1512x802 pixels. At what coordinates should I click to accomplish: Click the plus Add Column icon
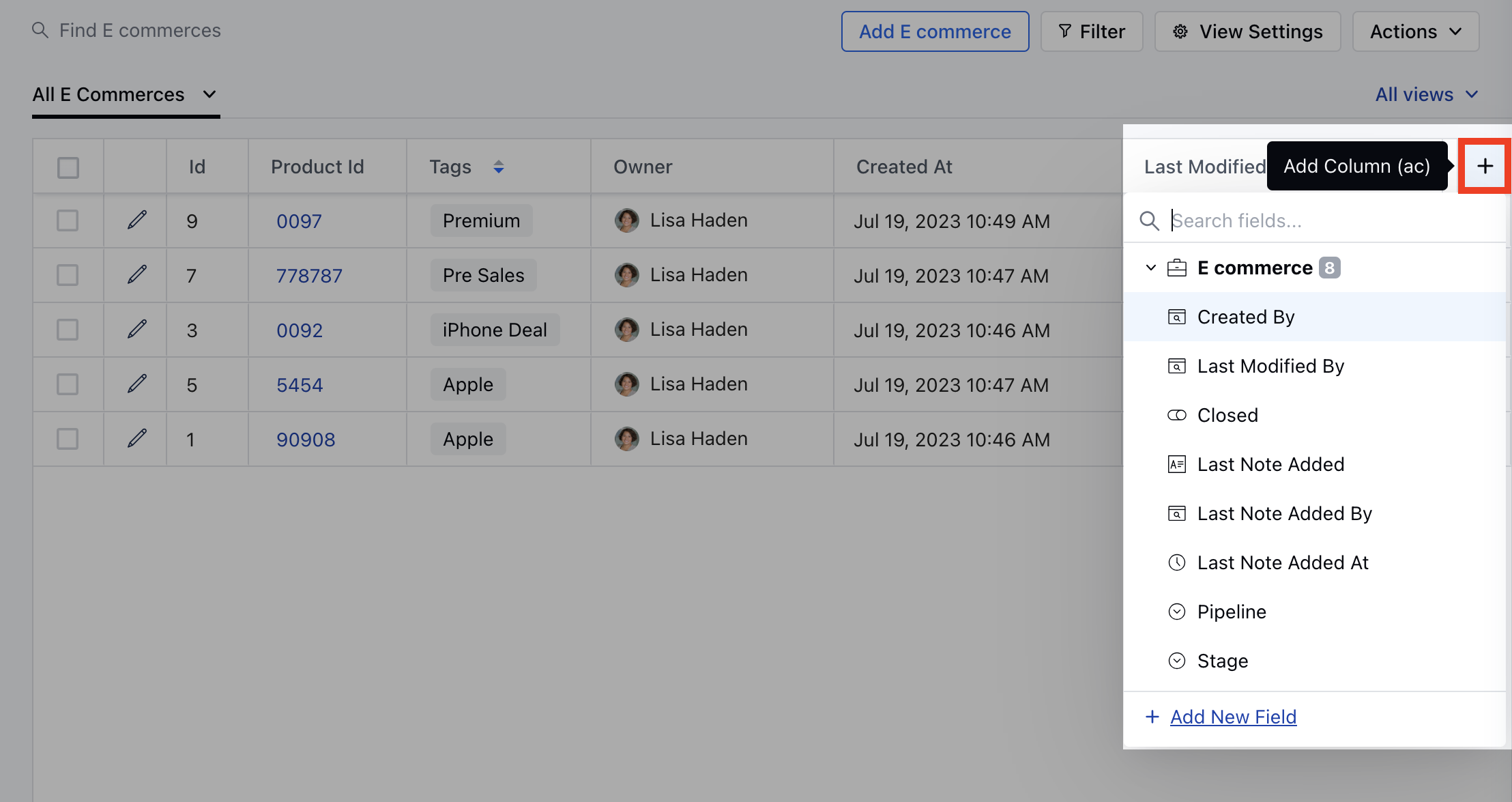1485,166
